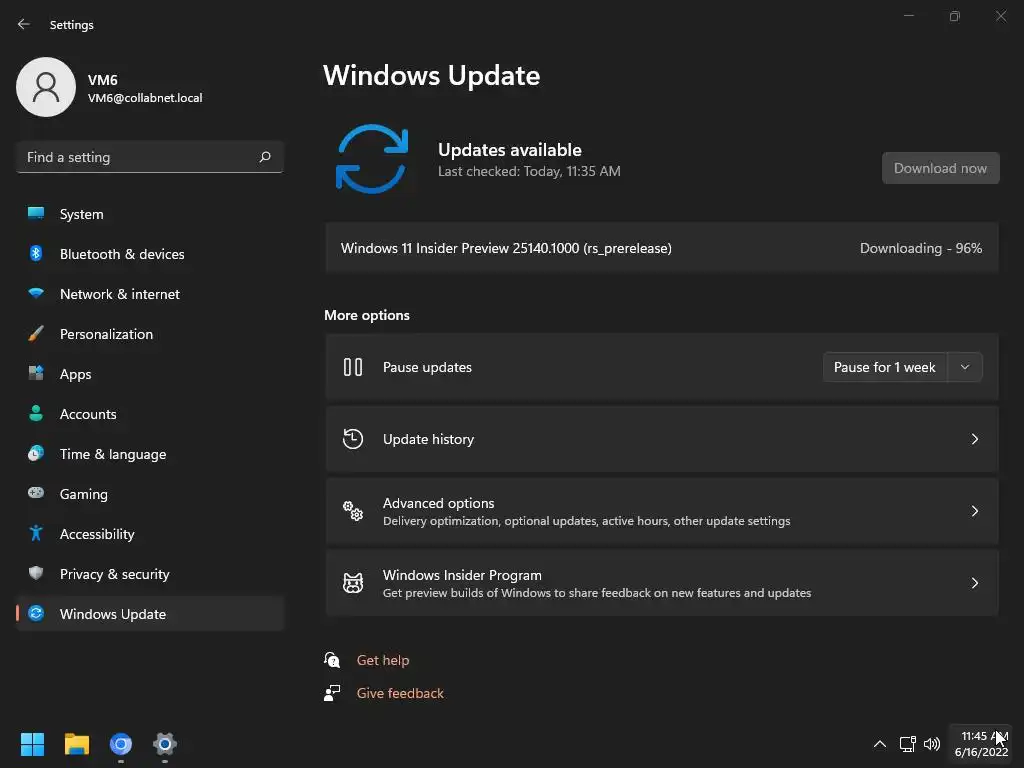1024x768 pixels.
Task: Open File Explorer from the taskbar
Action: point(77,744)
